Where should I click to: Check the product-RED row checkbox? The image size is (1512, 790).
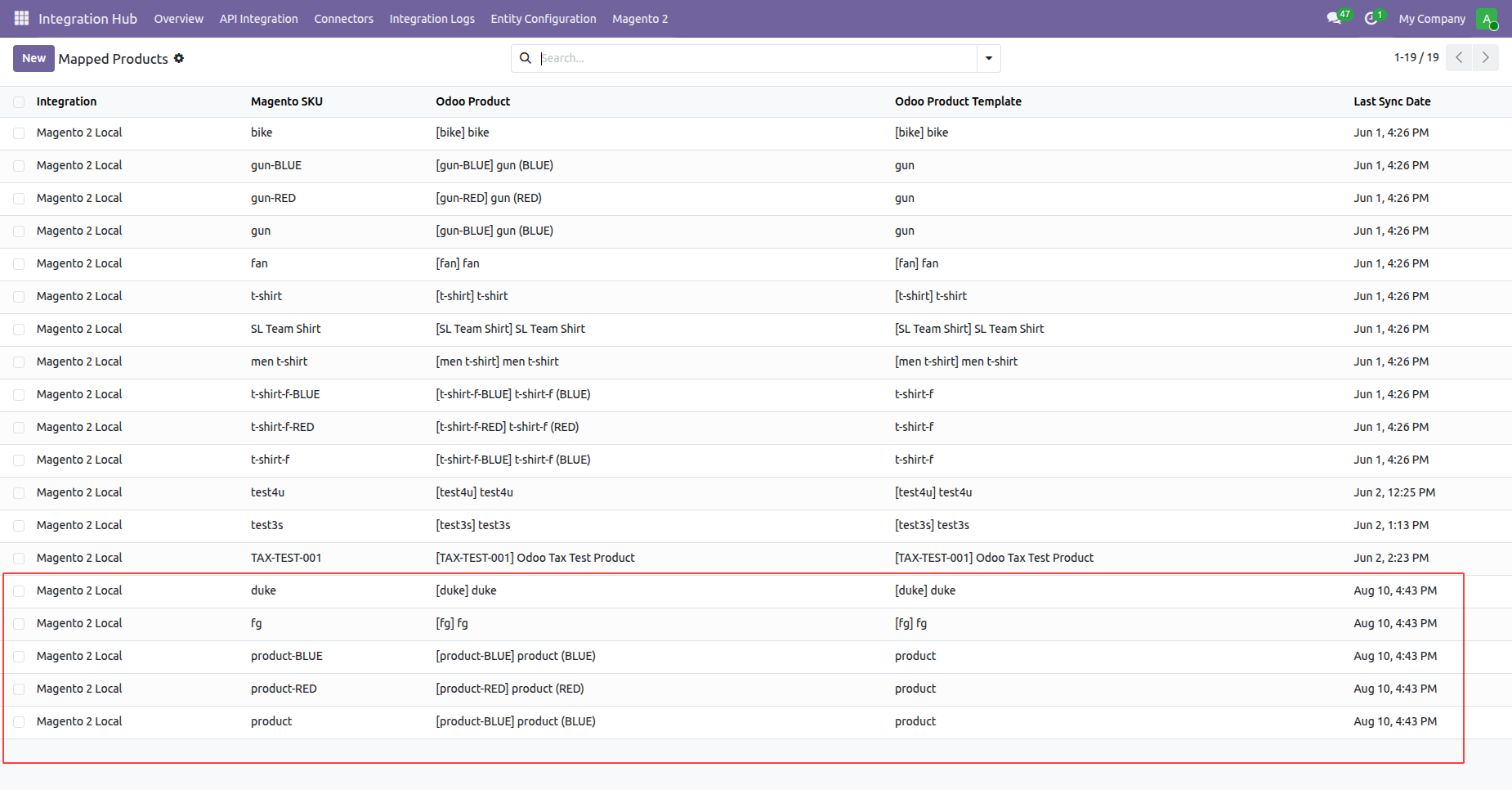19,689
